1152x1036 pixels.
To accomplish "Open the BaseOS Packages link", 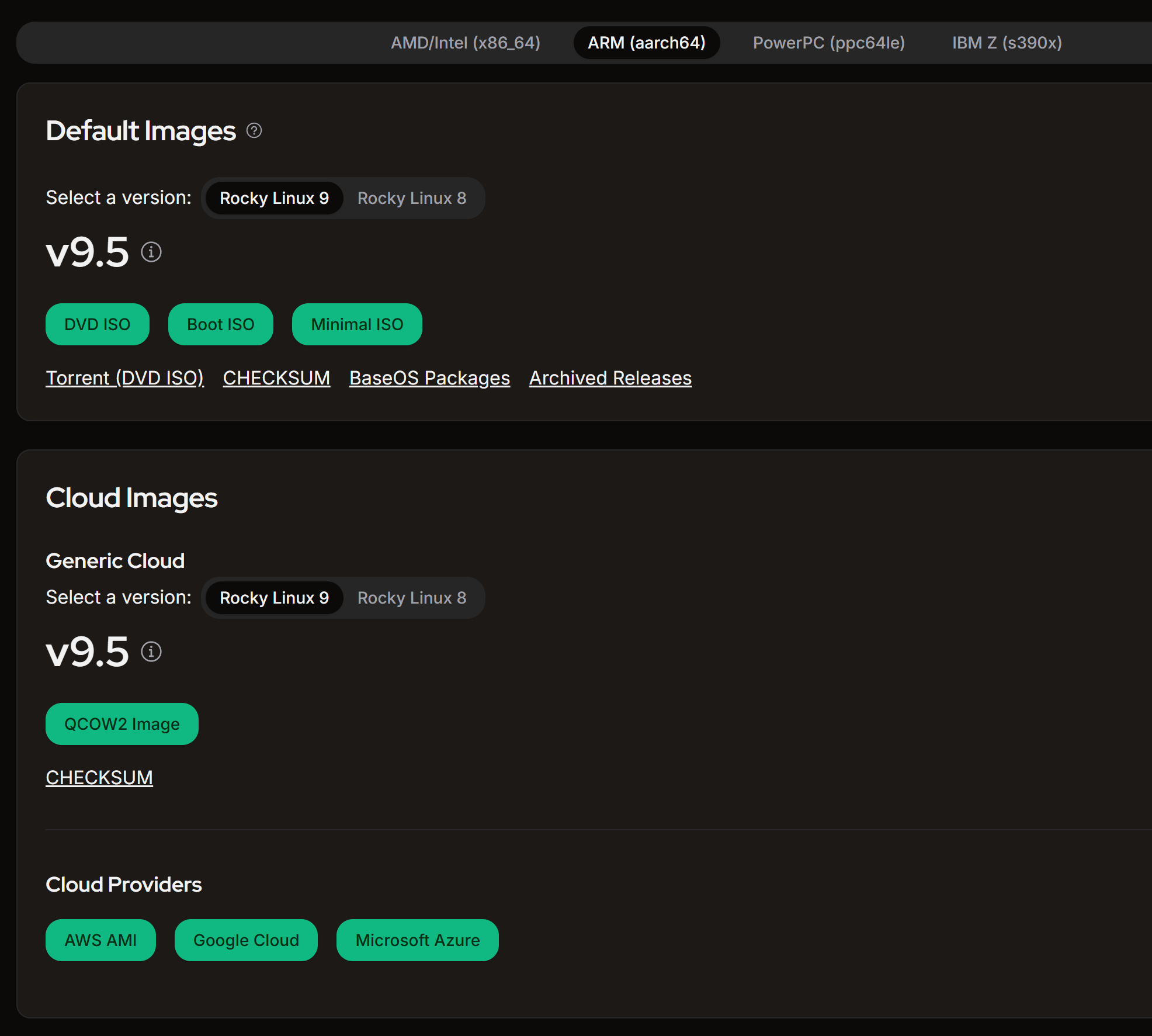I will 429,378.
